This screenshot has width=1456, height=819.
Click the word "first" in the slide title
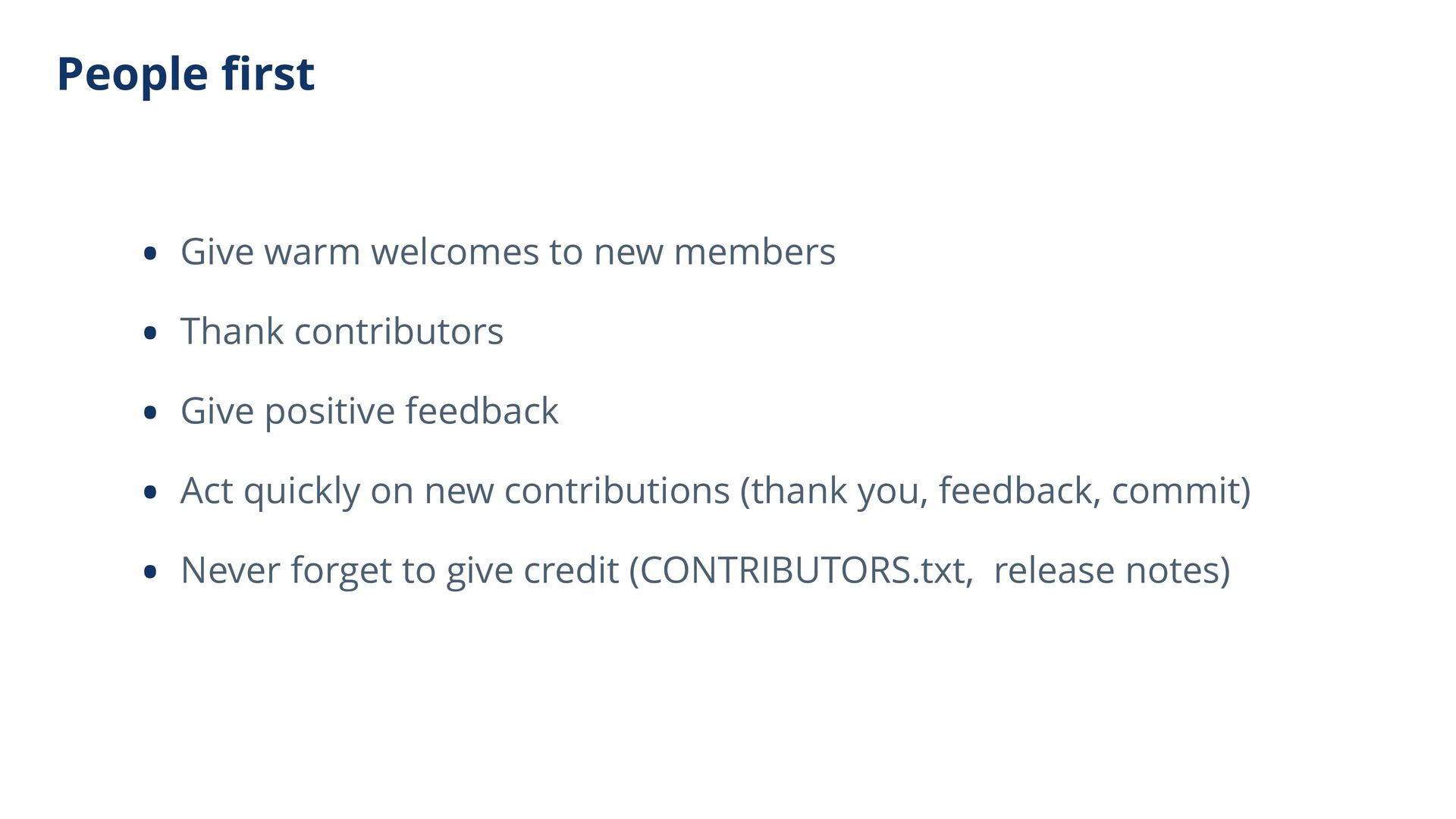(268, 74)
